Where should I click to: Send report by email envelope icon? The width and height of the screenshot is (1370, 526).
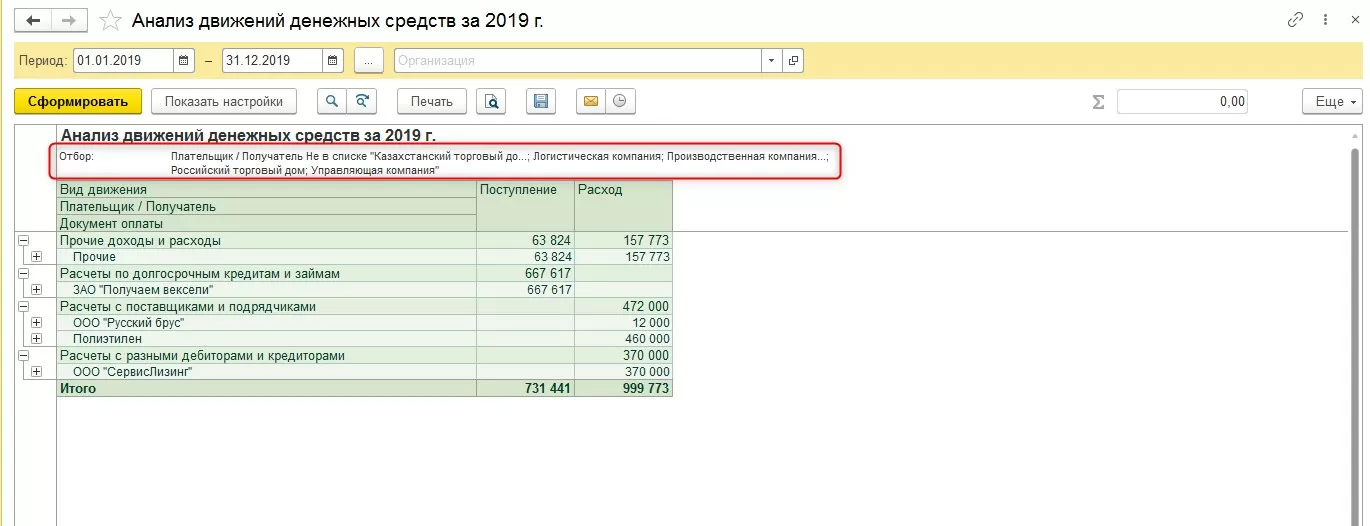point(591,101)
